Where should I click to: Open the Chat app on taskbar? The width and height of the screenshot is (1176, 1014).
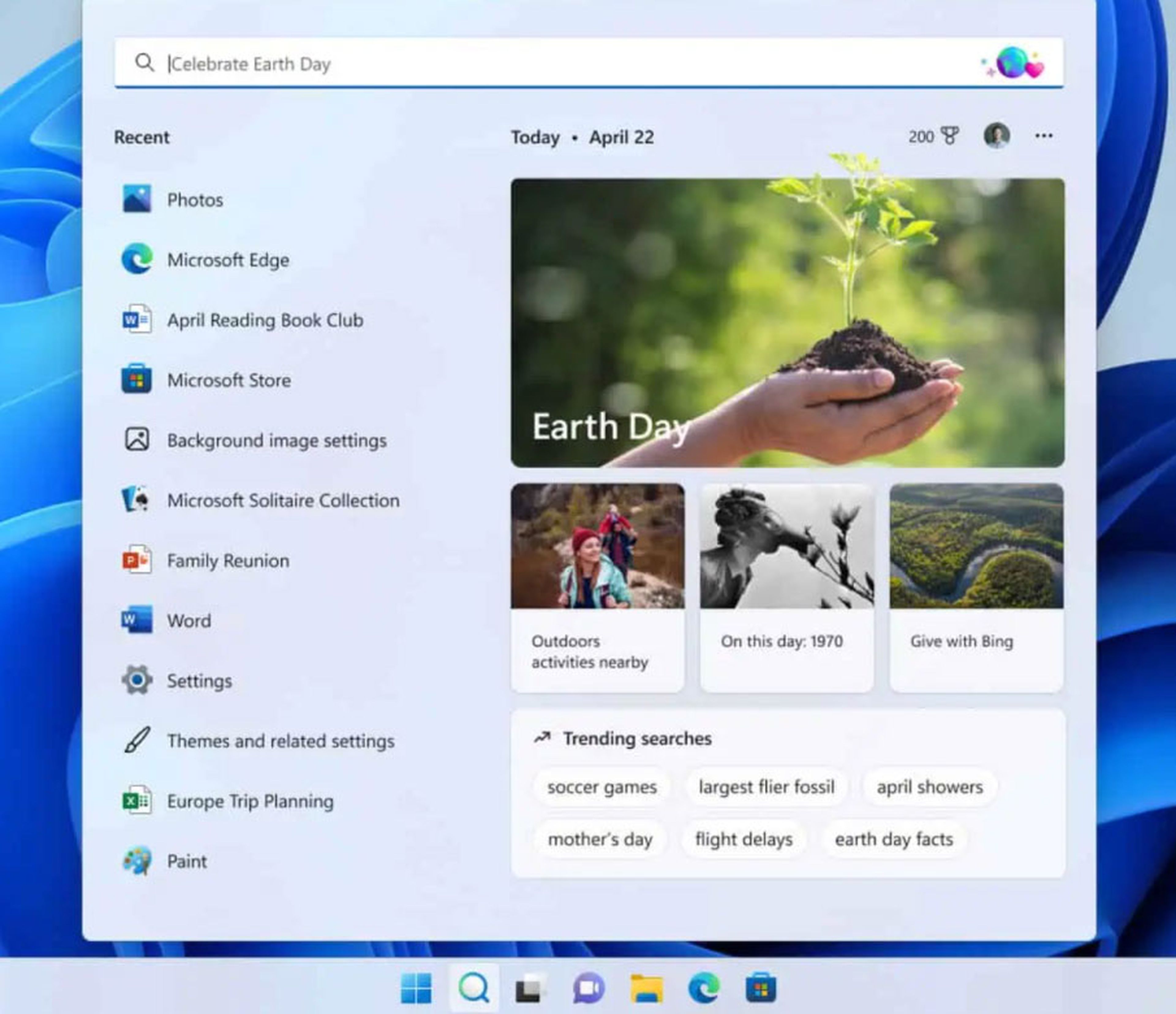point(589,989)
